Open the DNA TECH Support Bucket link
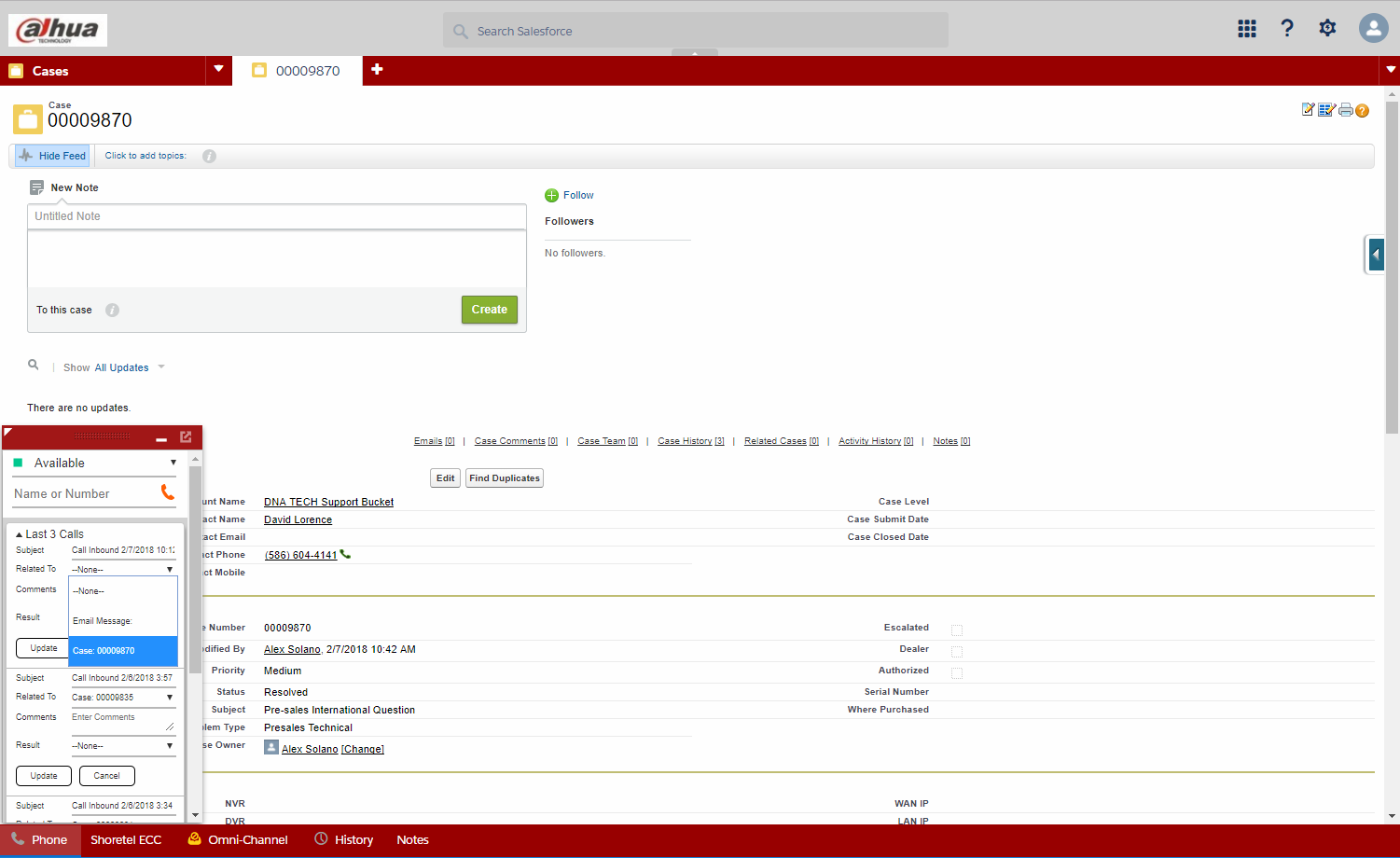Viewport: 1400px width, 858px height. [328, 502]
